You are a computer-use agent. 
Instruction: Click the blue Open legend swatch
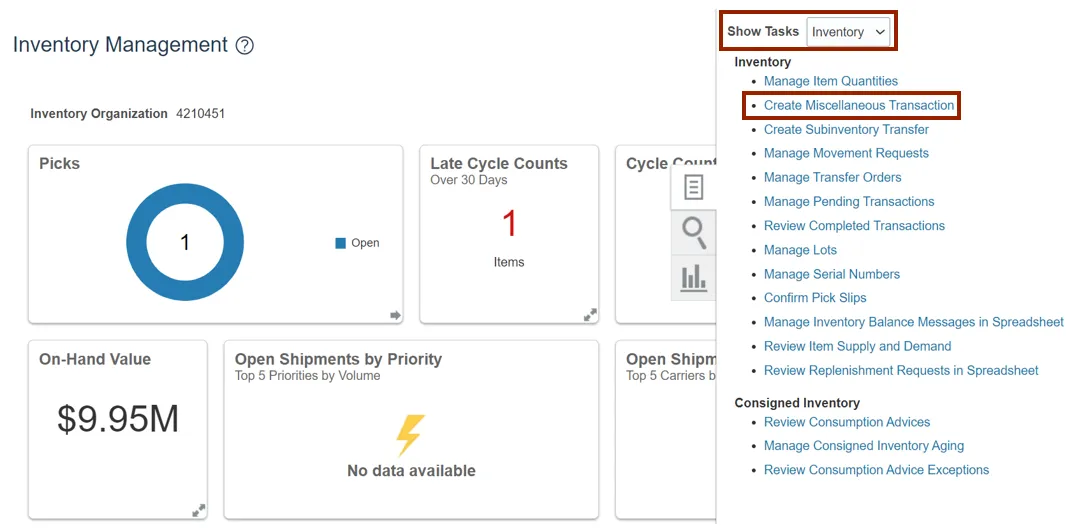340,243
